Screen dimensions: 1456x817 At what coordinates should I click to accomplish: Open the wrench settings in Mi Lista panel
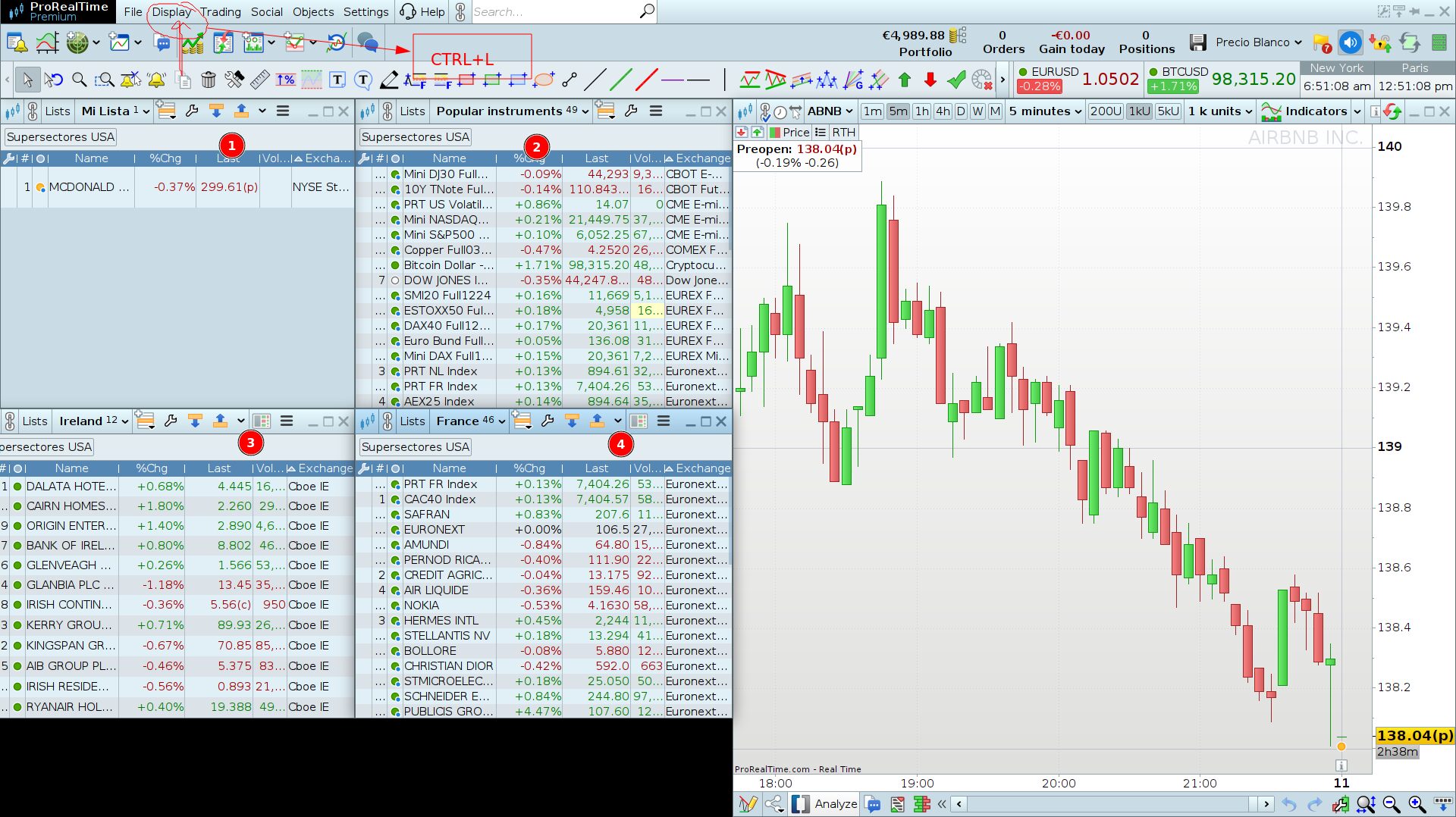[x=192, y=111]
